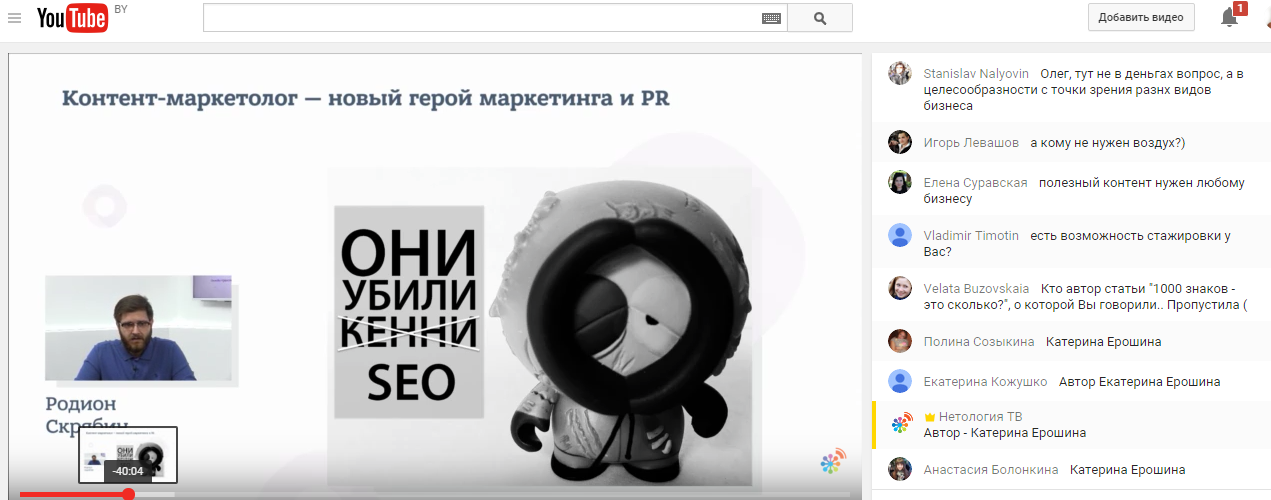The image size is (1271, 500).
Task: Click Velata's message about "1000 знаков" article
Action: click(x=1086, y=296)
